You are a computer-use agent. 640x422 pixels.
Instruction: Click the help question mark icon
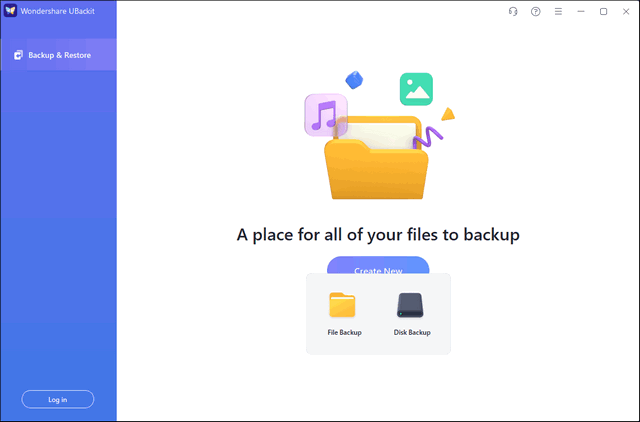[536, 12]
